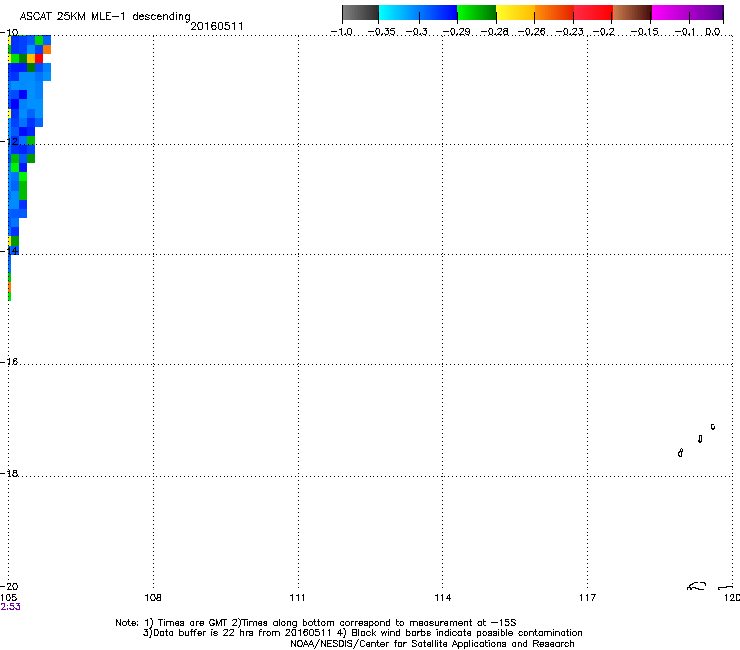Click the '0.0' color scale label
This screenshot has width=740, height=650.
coord(713,32)
